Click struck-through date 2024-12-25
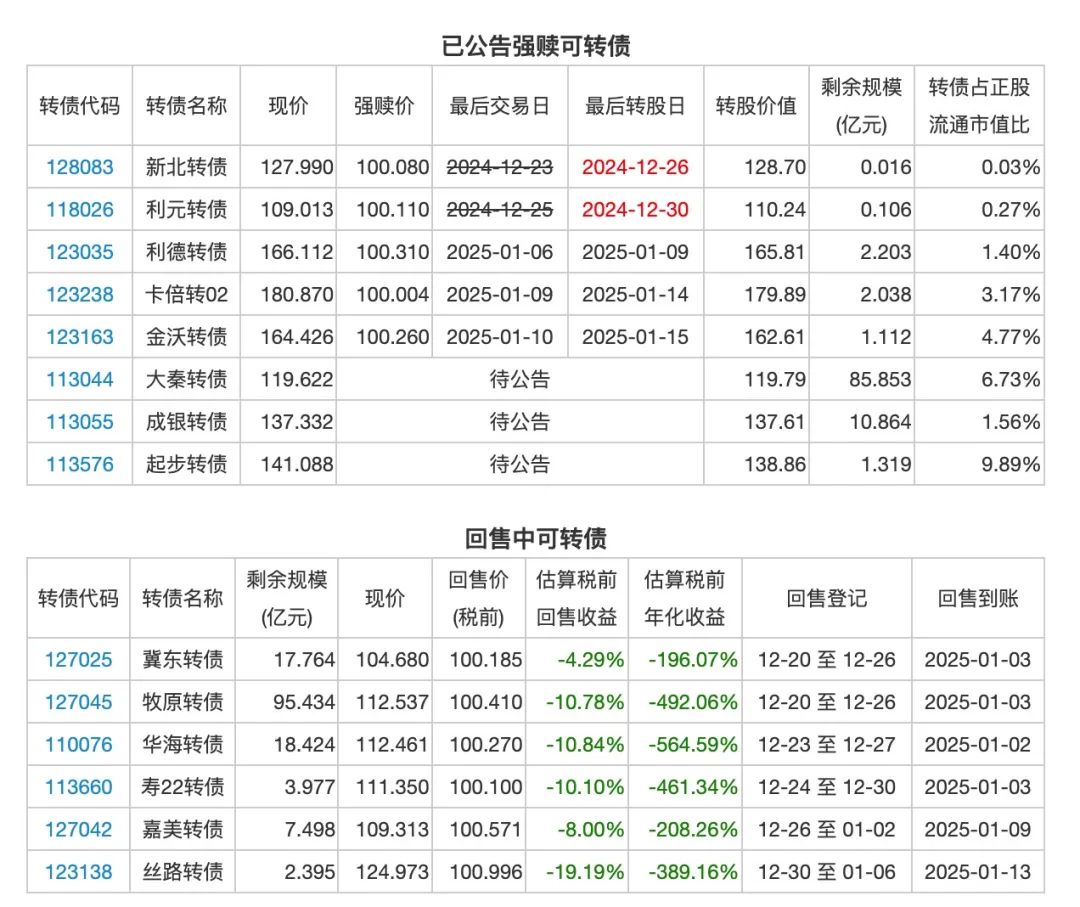The image size is (1080, 907). 499,209
